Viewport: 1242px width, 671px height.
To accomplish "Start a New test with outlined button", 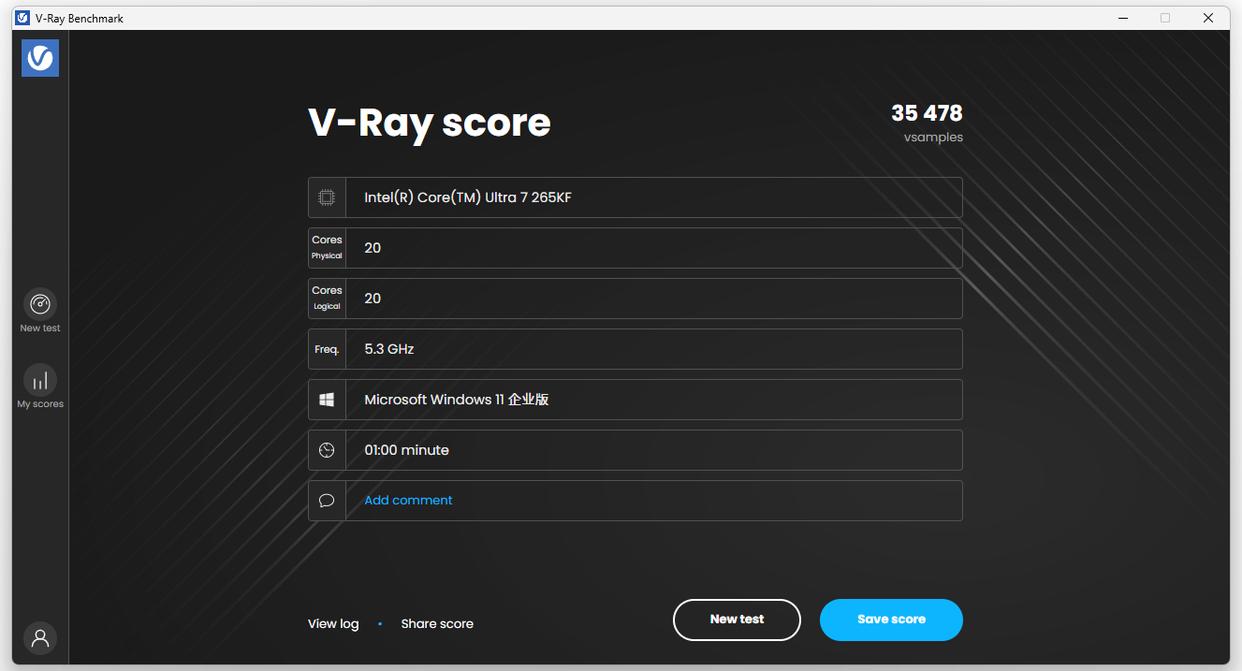I will tap(737, 620).
